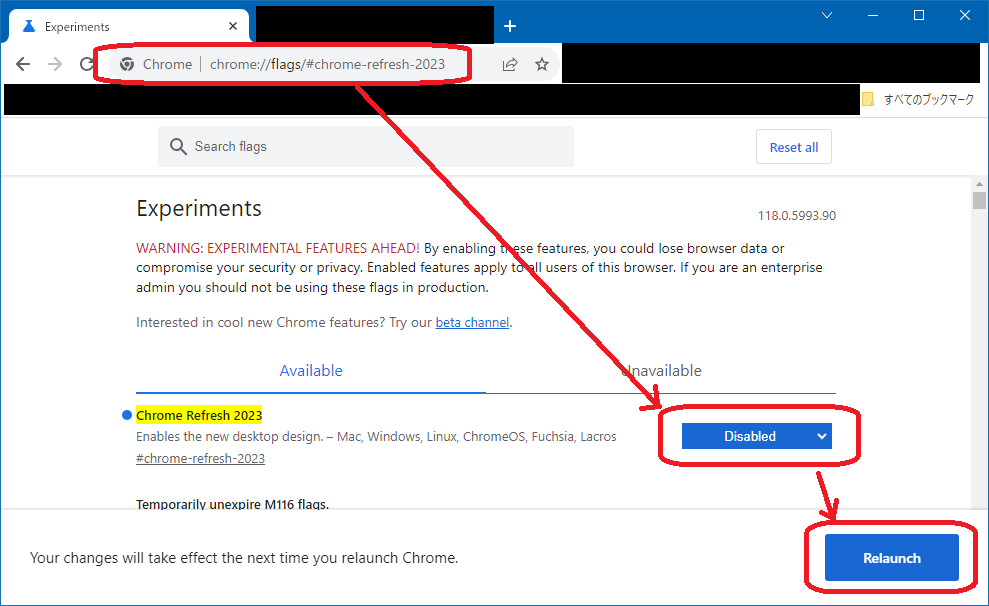This screenshot has height=606, width=989.
Task: Click the back navigation arrow
Action: click(x=23, y=64)
